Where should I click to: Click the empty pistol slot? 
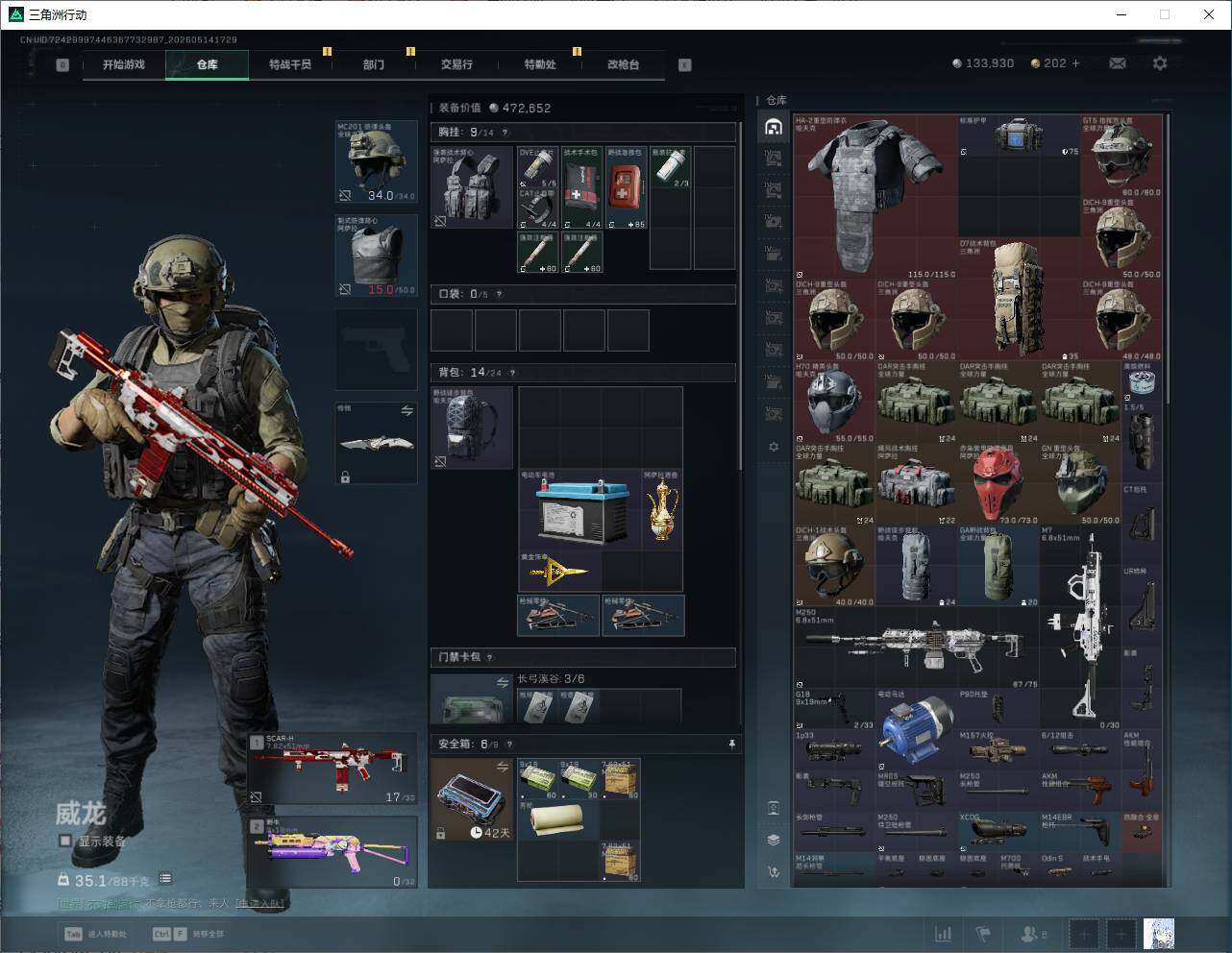[376, 349]
